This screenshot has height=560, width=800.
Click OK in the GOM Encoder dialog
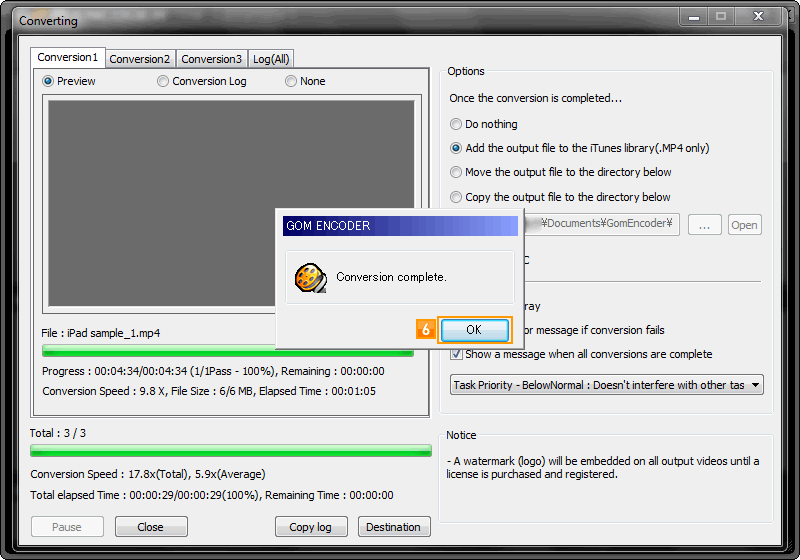coord(474,329)
